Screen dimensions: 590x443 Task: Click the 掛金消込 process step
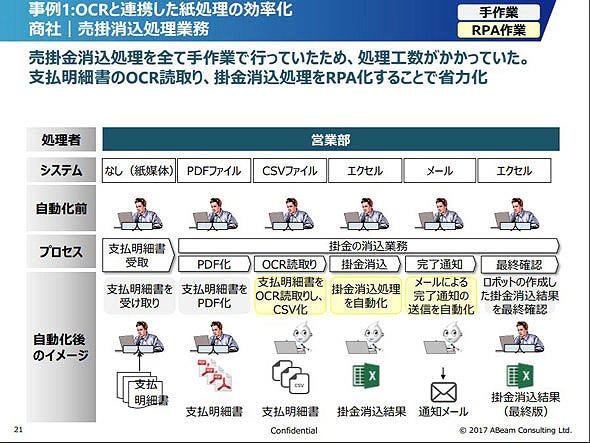click(x=365, y=264)
